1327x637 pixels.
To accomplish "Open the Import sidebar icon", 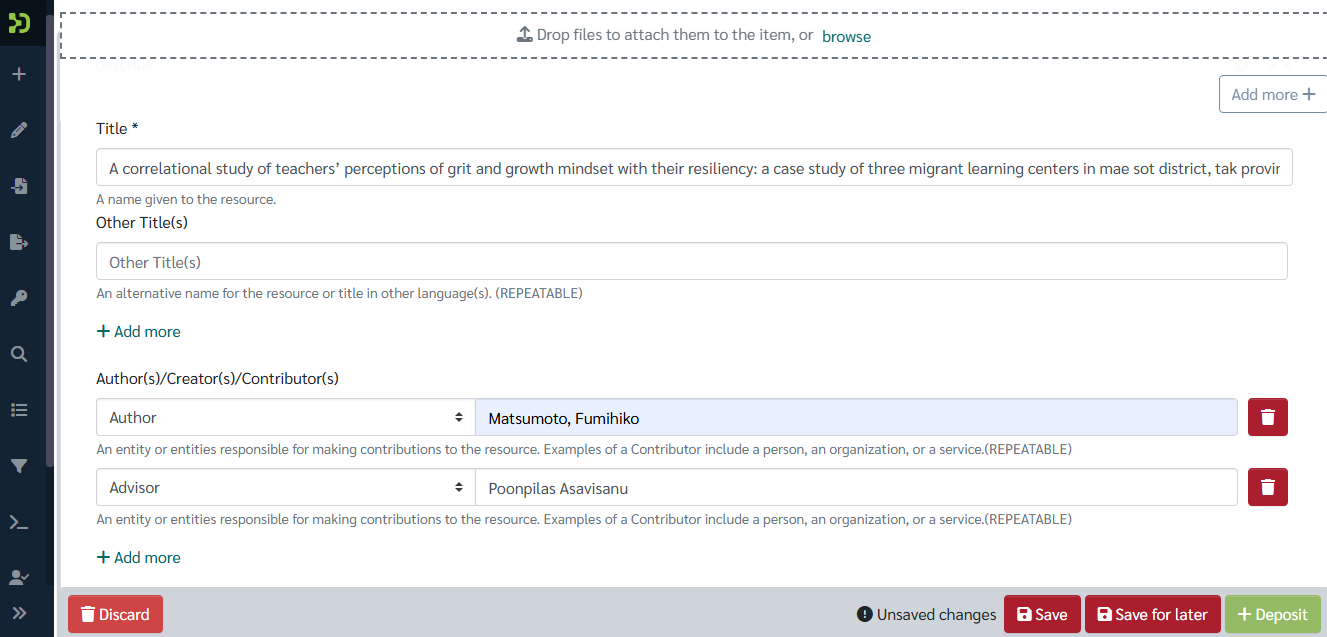I will [x=19, y=186].
